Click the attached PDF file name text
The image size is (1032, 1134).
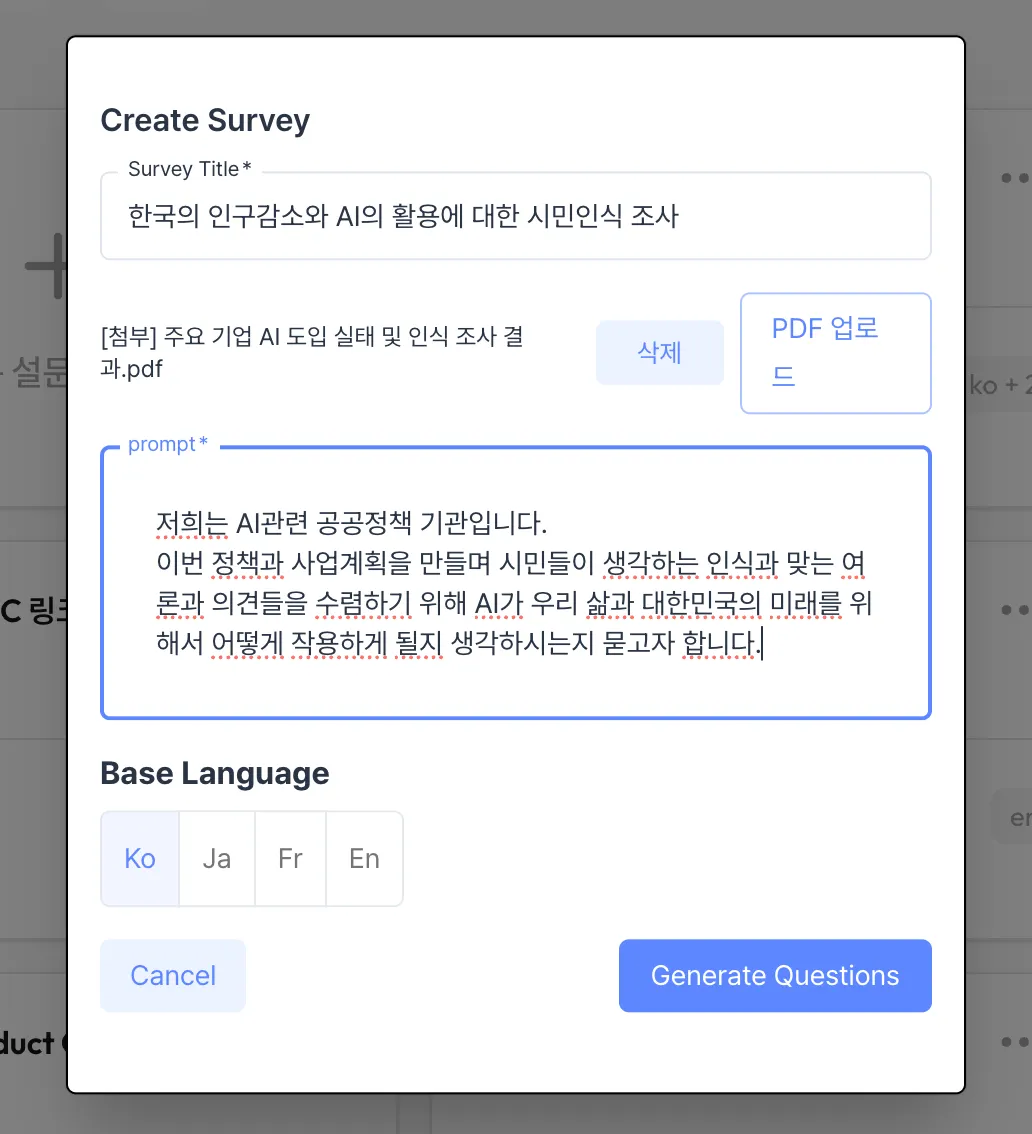(x=312, y=352)
